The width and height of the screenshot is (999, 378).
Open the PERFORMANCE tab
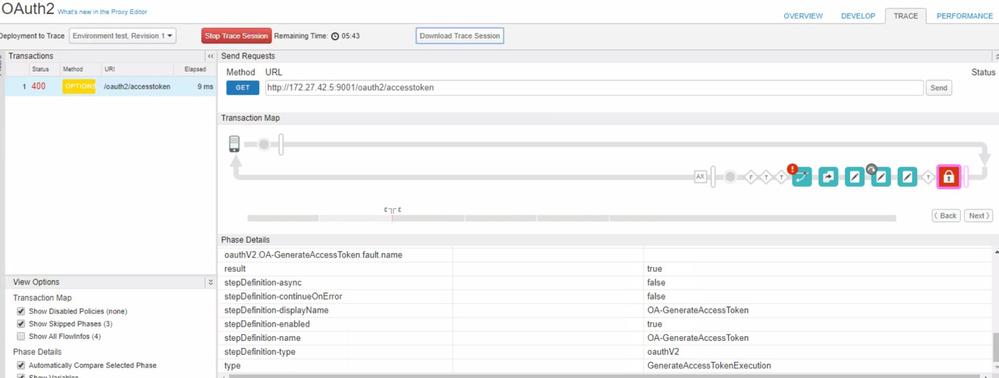[964, 16]
